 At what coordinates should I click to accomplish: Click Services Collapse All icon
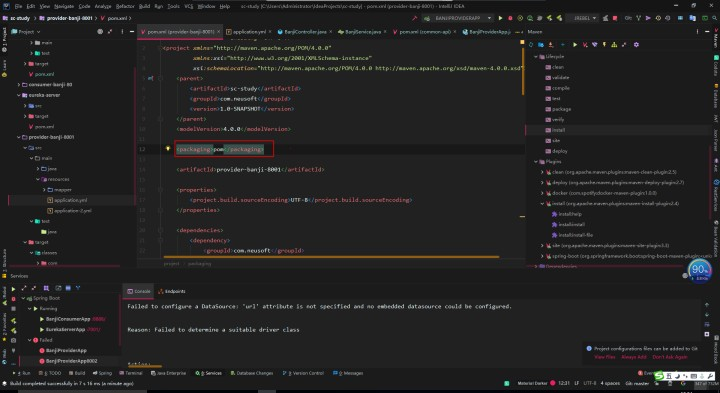pos(34,288)
